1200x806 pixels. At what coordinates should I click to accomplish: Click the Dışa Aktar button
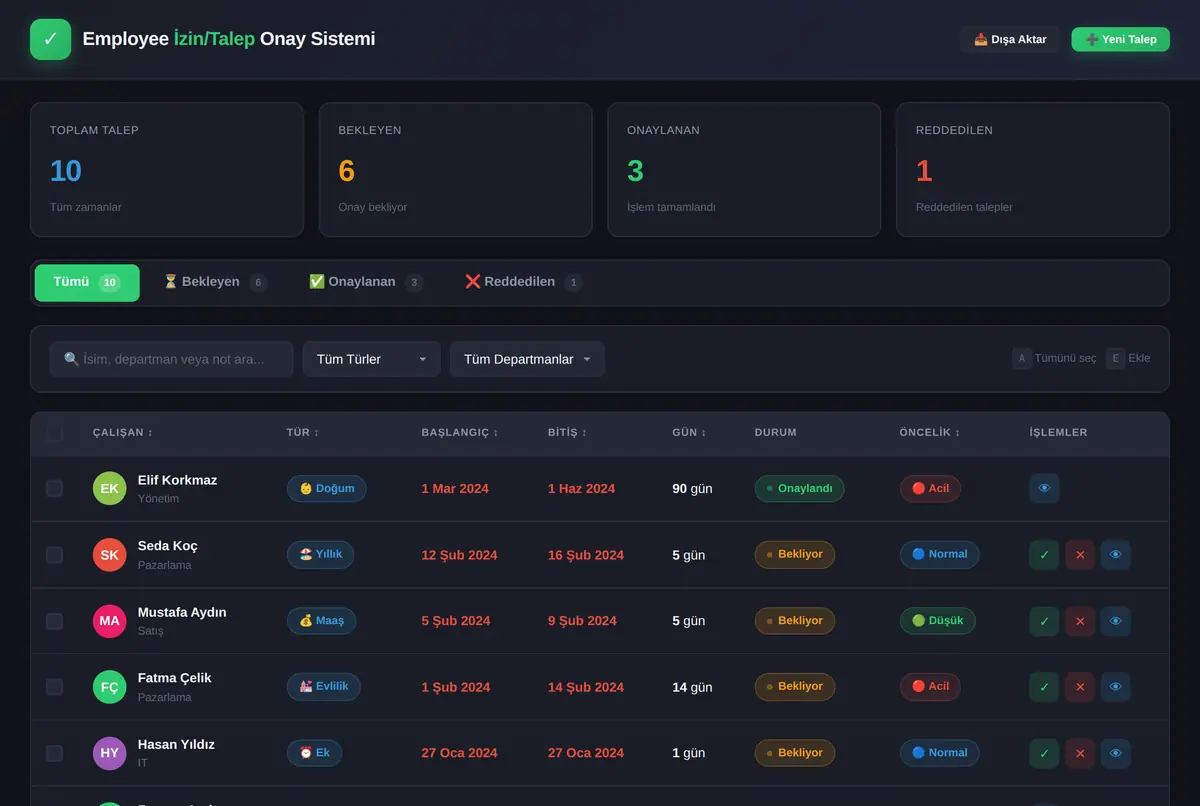click(x=1010, y=39)
